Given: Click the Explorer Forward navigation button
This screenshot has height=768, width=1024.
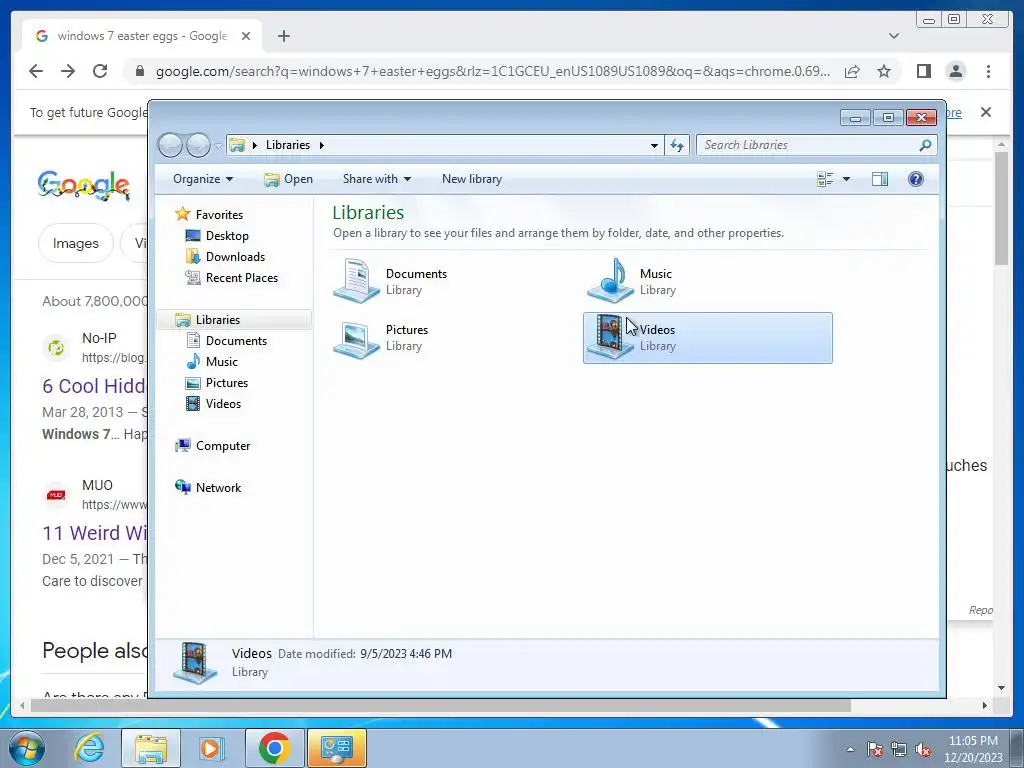Looking at the screenshot, I should (x=198, y=145).
